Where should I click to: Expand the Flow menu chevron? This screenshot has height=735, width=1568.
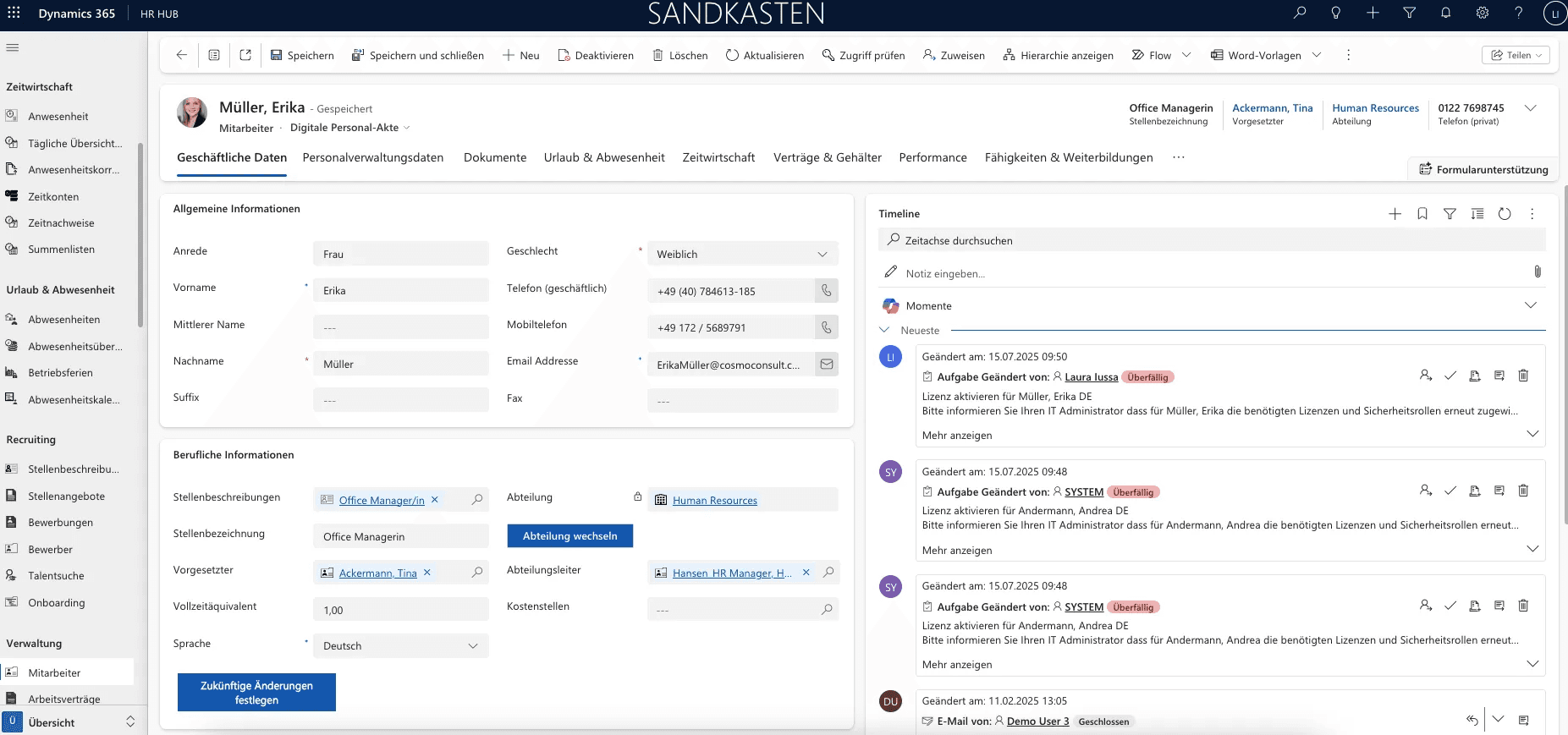click(1186, 55)
